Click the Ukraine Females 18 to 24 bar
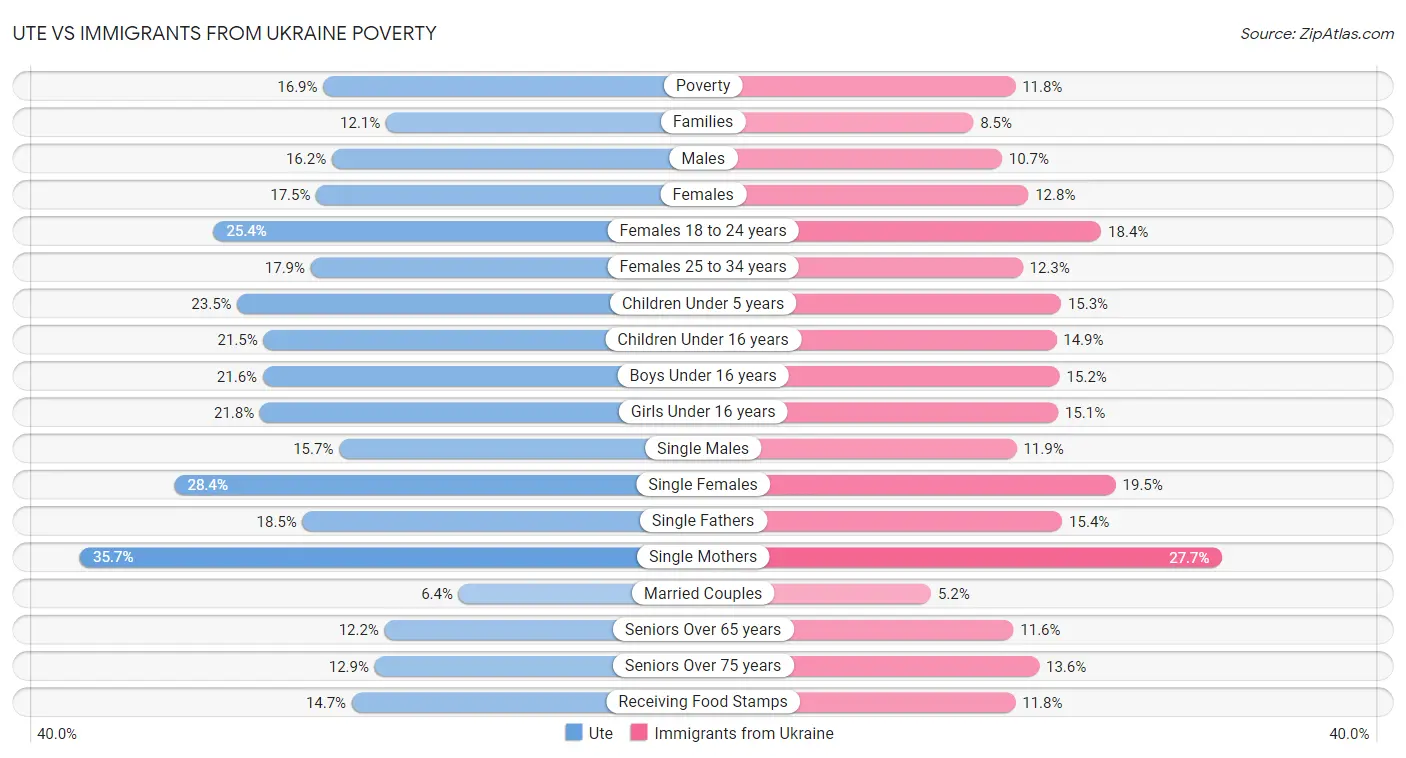Screen dimensions: 1406x758 [x=950, y=231]
